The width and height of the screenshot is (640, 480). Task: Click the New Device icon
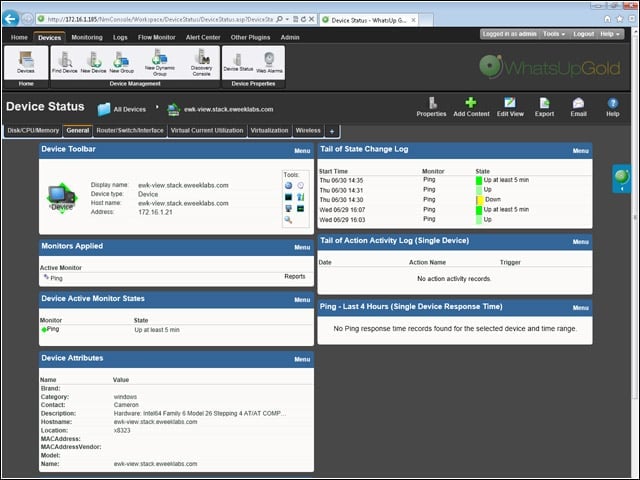click(93, 62)
